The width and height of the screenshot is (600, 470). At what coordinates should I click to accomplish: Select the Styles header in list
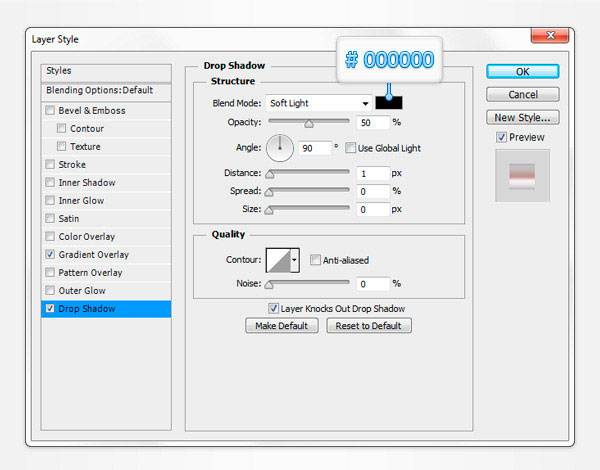pos(106,72)
